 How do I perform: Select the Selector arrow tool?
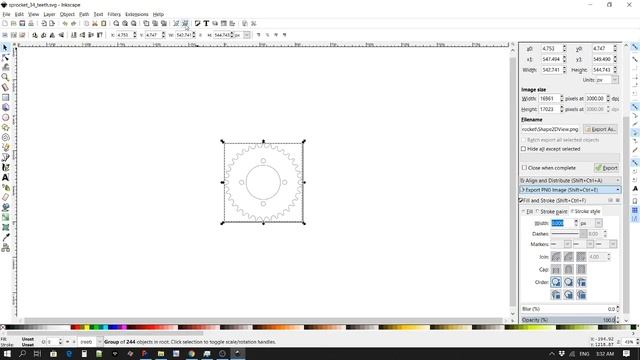coord(5,48)
